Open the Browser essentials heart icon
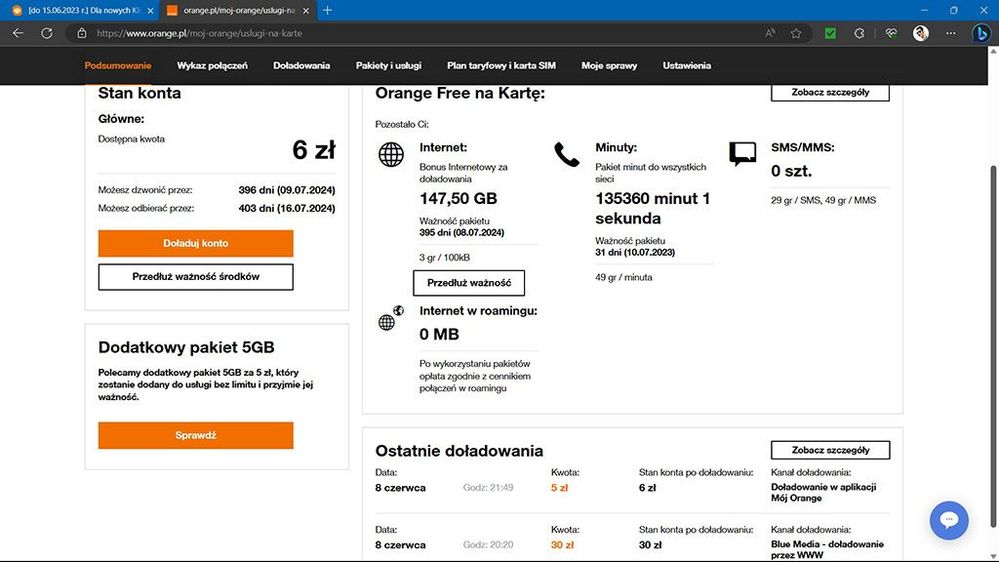The image size is (999, 562). [x=891, y=33]
